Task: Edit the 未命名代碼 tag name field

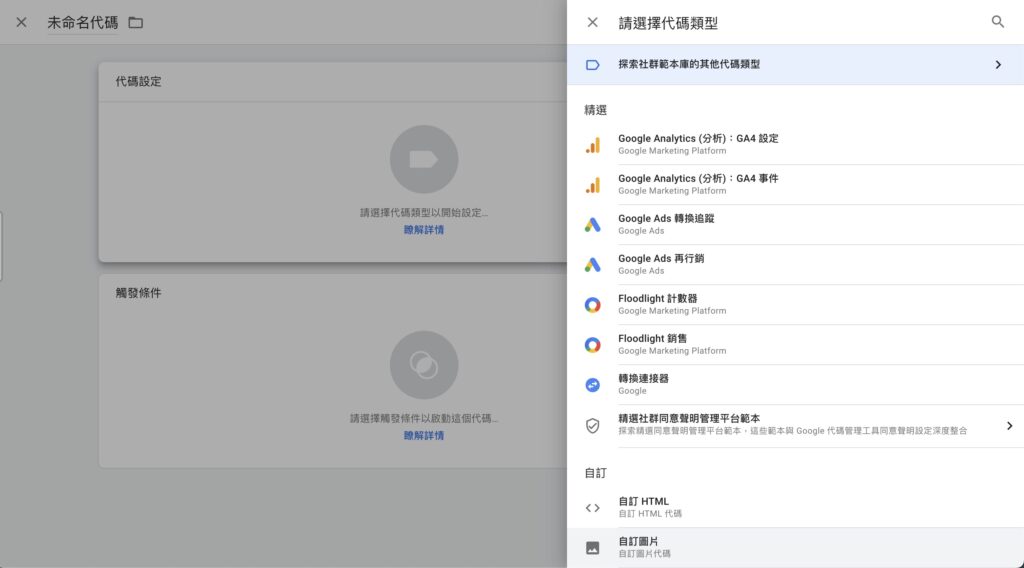Action: (82, 23)
